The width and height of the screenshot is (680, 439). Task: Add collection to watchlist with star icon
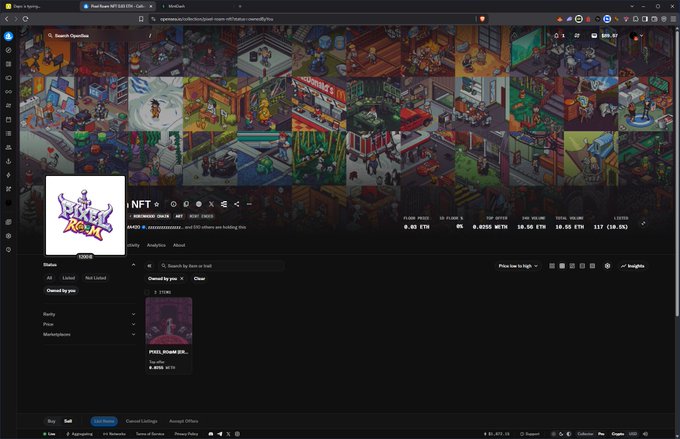tap(157, 204)
